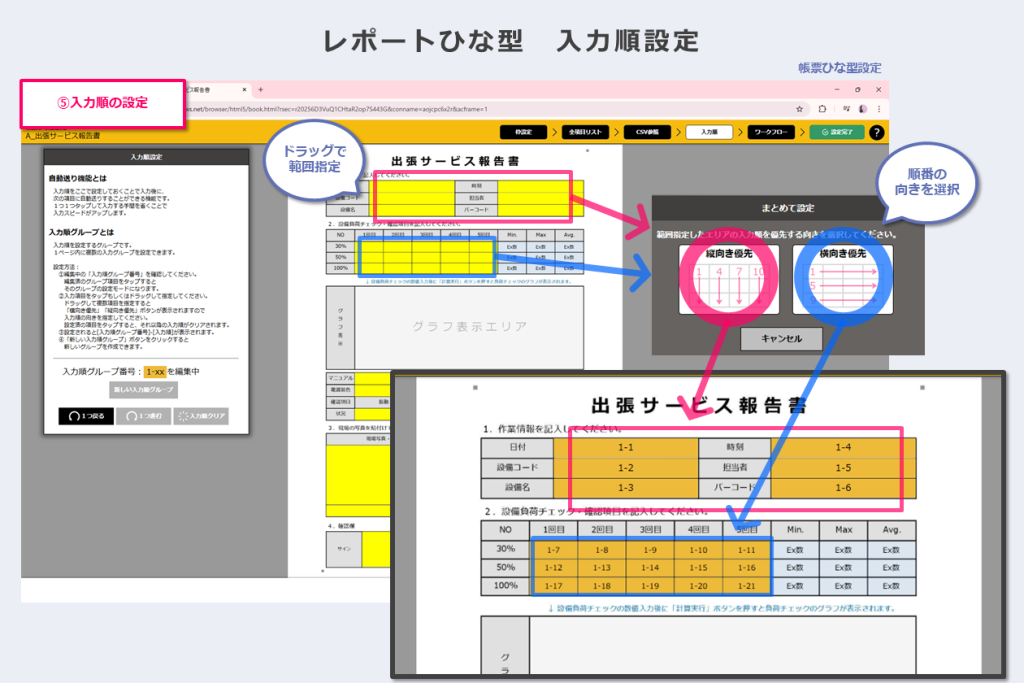
Task: Select cell 1-12 in the 50% row
Action: tap(554, 568)
